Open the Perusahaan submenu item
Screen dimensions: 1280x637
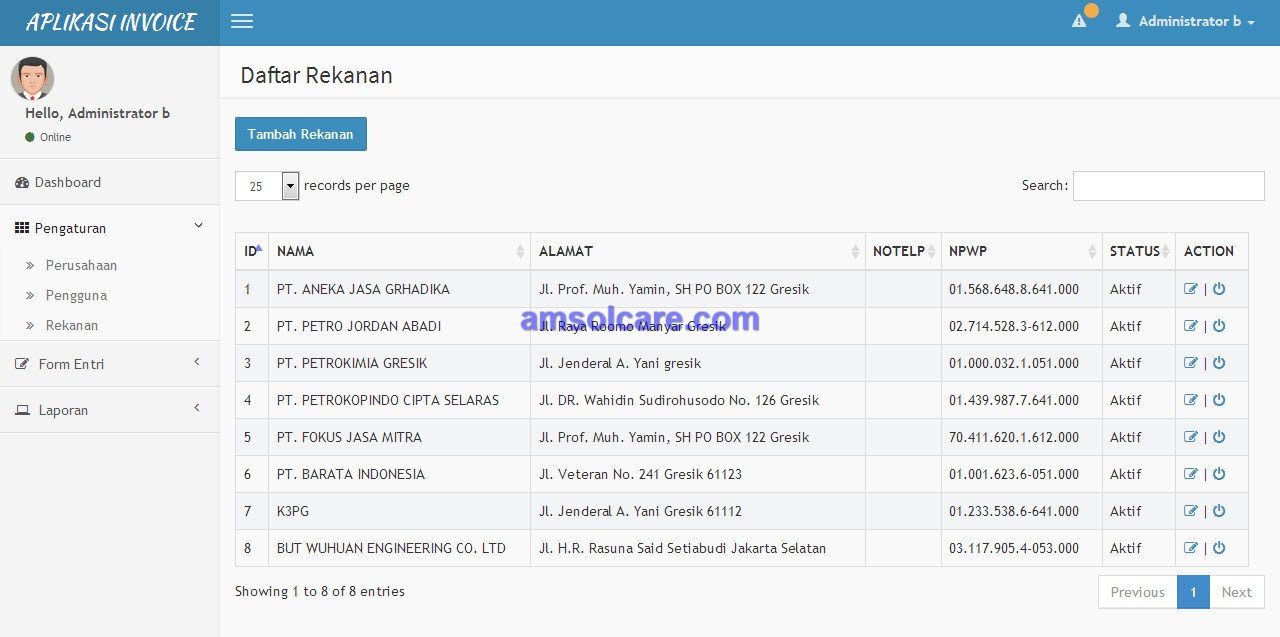pyautogui.click(x=81, y=265)
